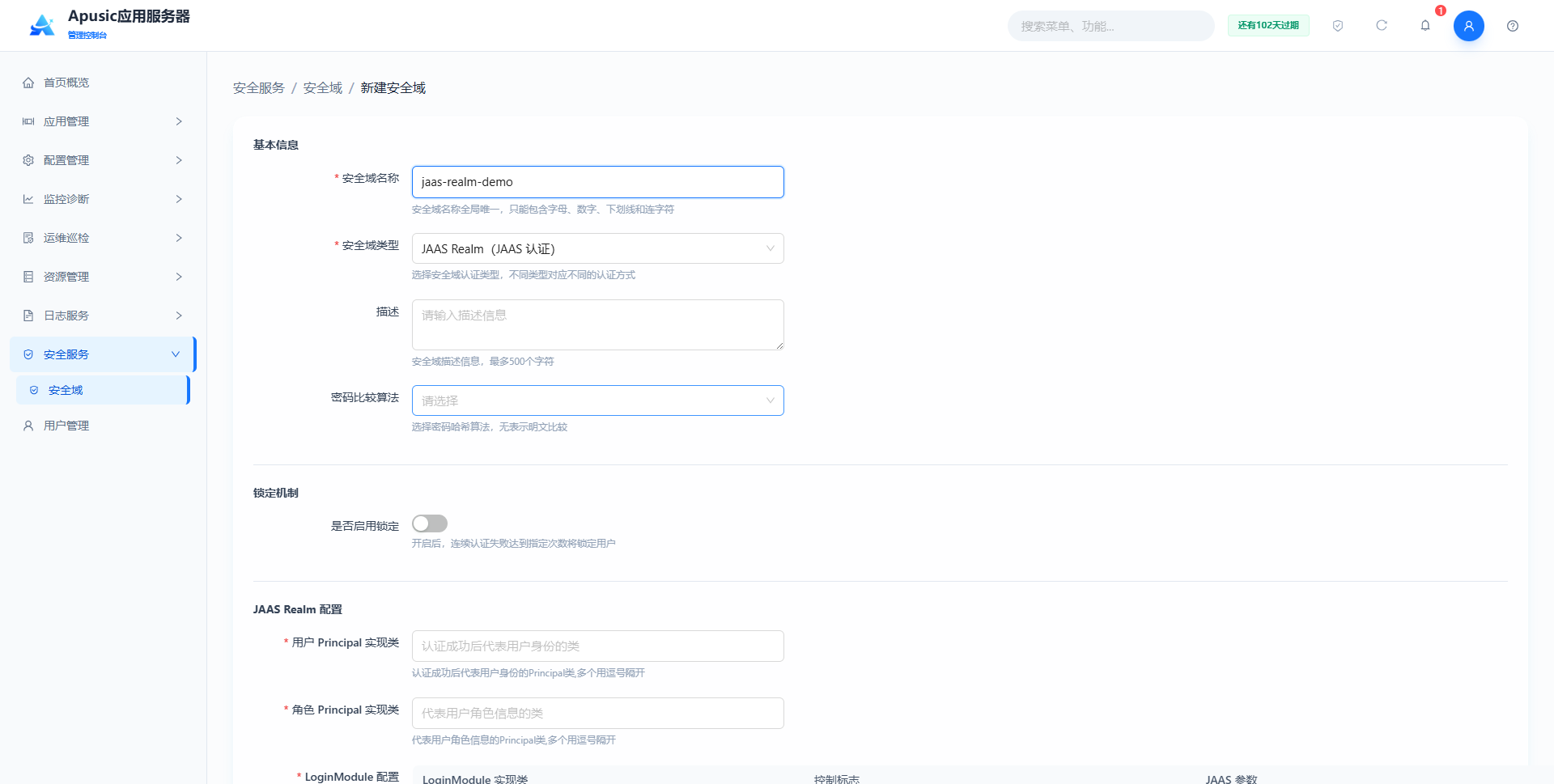Focus the 安全域名称 input field
Image resolution: width=1554 pixels, height=784 pixels.
[598, 182]
